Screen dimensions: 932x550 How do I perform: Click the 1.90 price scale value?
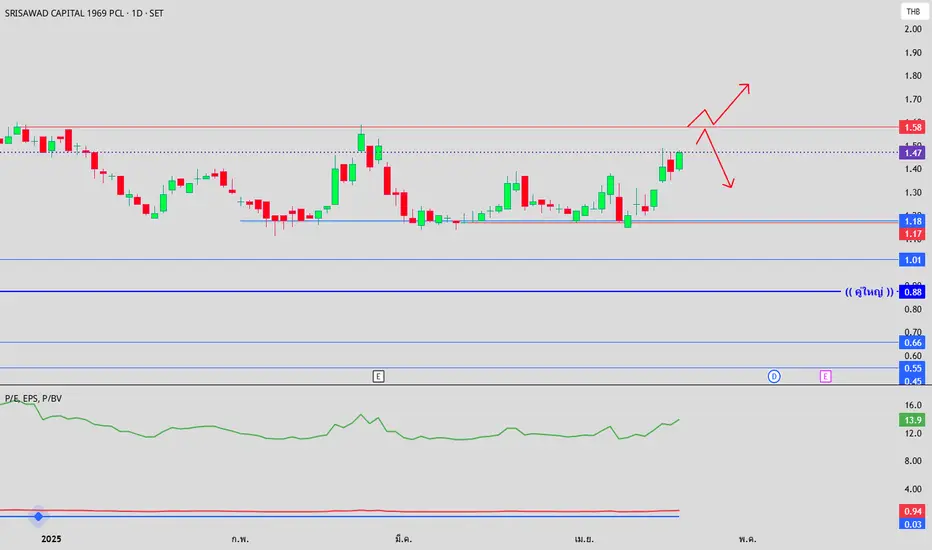[x=913, y=53]
